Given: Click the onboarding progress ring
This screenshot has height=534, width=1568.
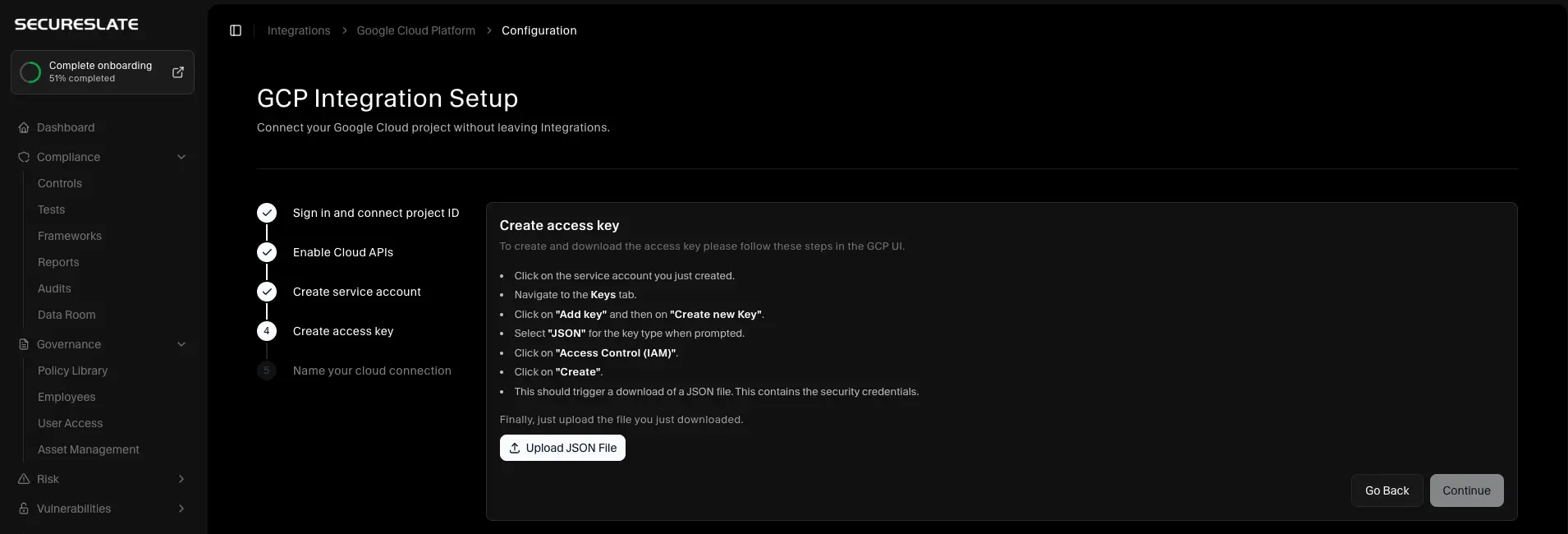Looking at the screenshot, I should point(30,72).
